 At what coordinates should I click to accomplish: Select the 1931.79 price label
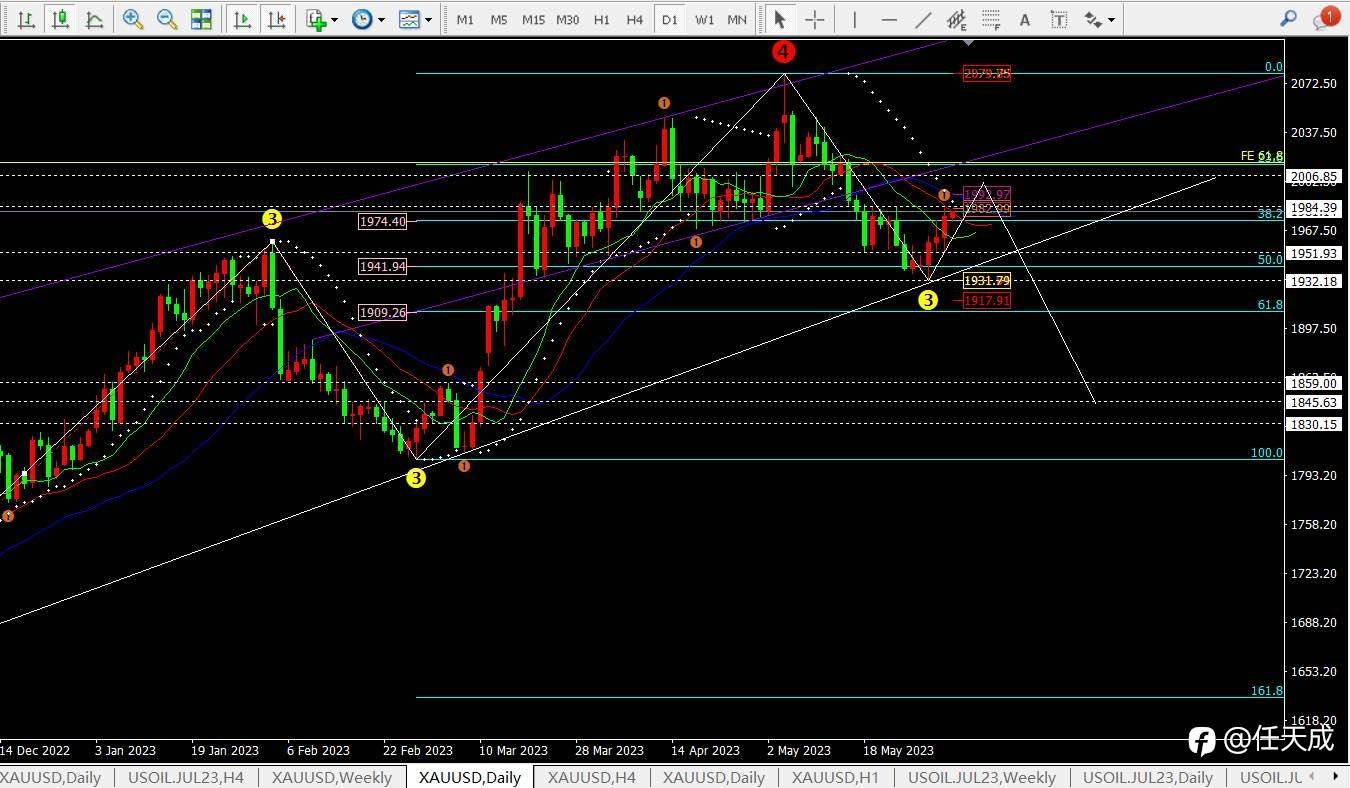tap(986, 281)
